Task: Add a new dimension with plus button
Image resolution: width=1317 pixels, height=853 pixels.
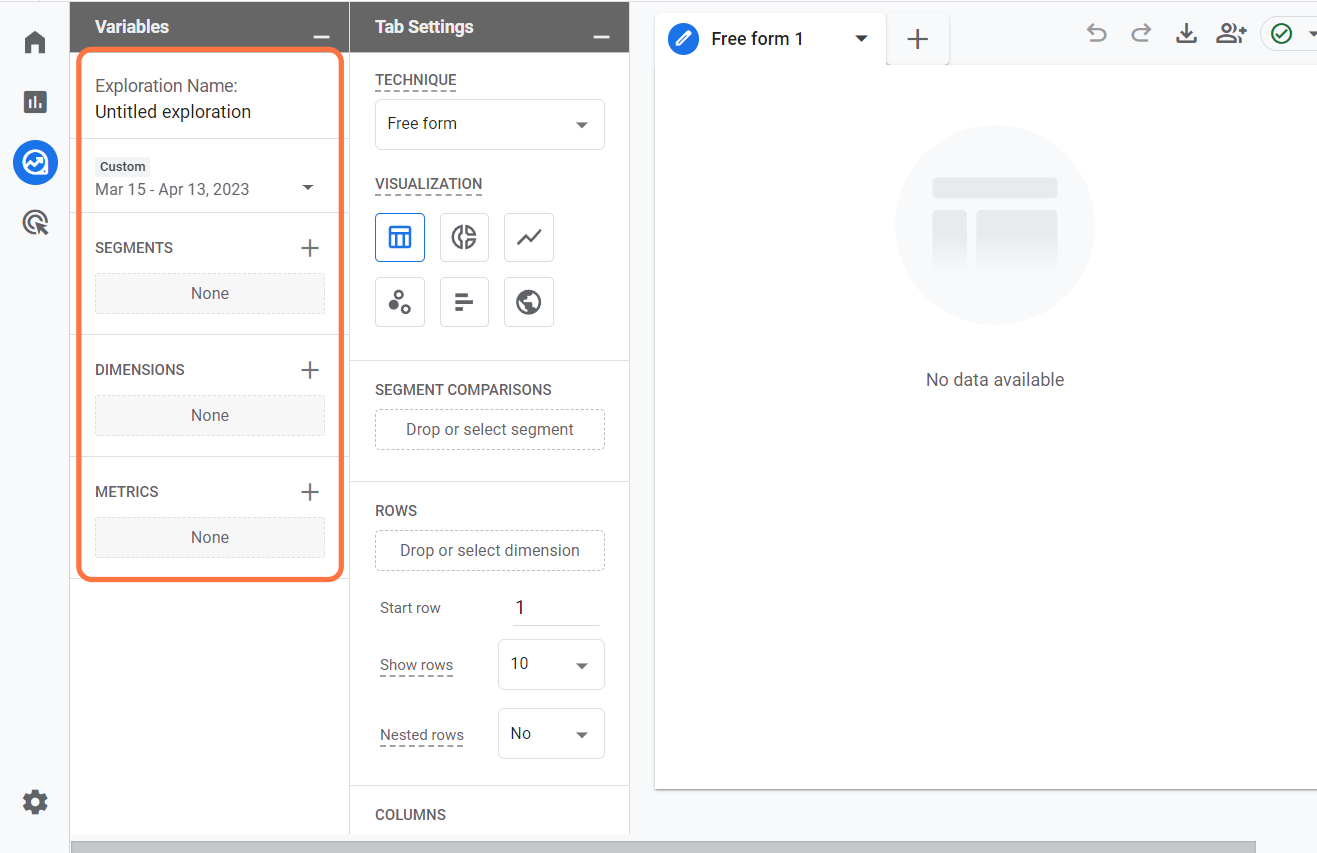Action: (310, 370)
